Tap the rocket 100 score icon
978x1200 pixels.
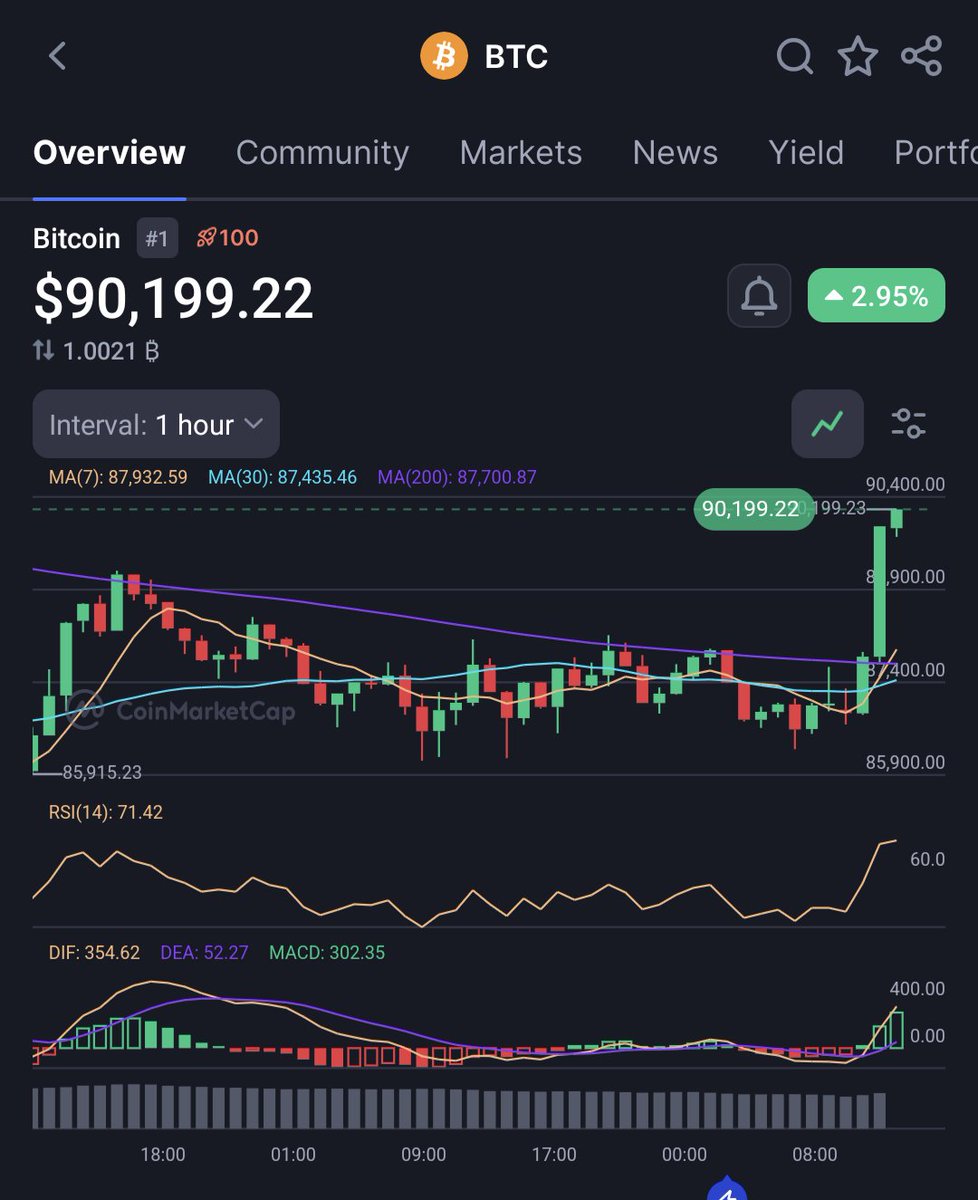(227, 238)
